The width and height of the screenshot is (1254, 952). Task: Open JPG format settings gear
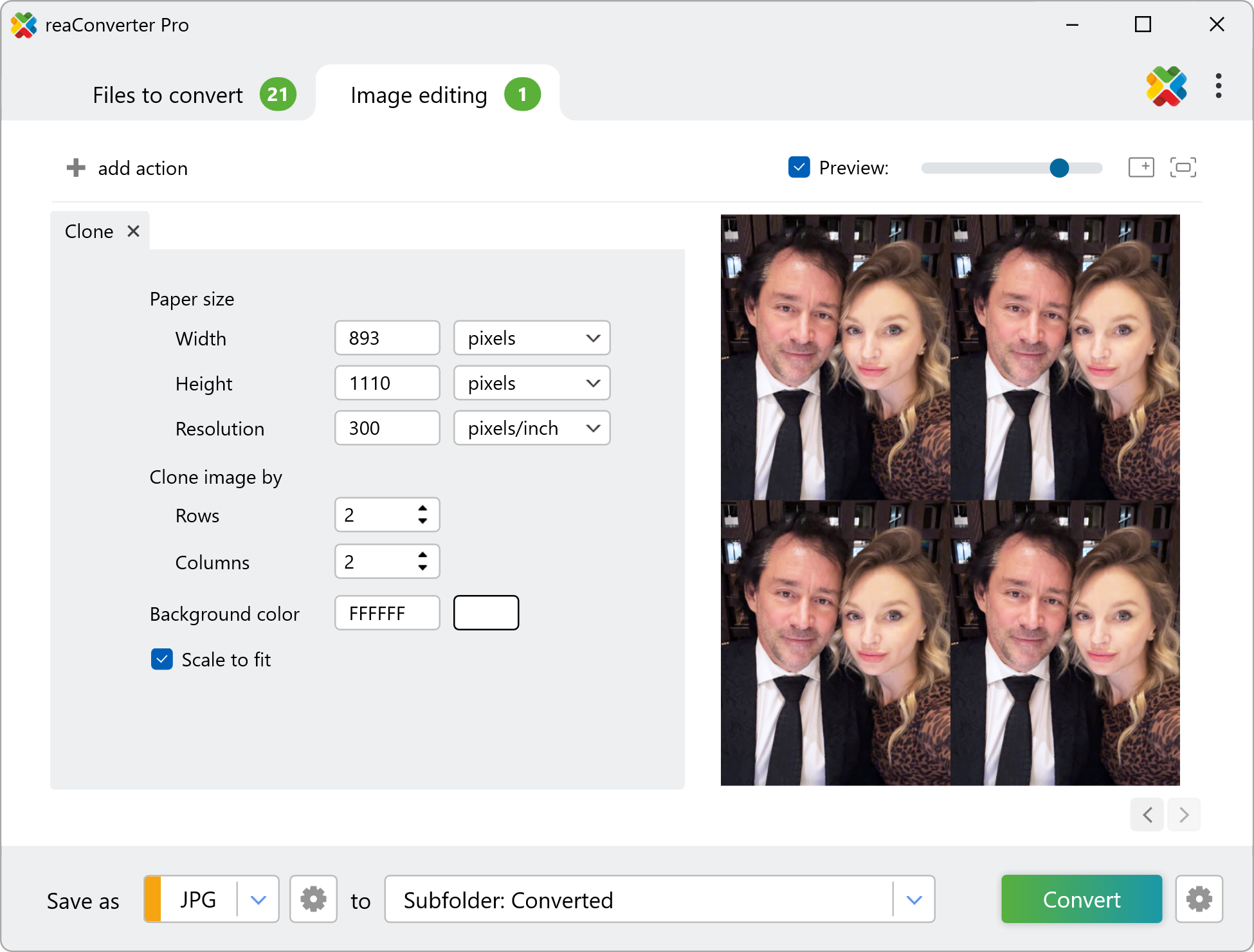pos(313,899)
